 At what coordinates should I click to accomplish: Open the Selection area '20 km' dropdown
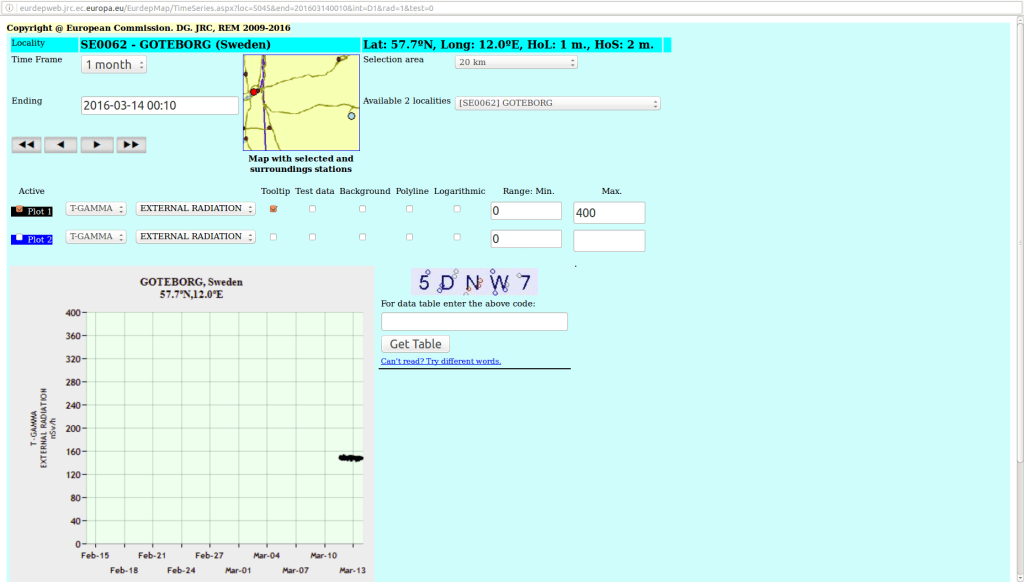[516, 62]
